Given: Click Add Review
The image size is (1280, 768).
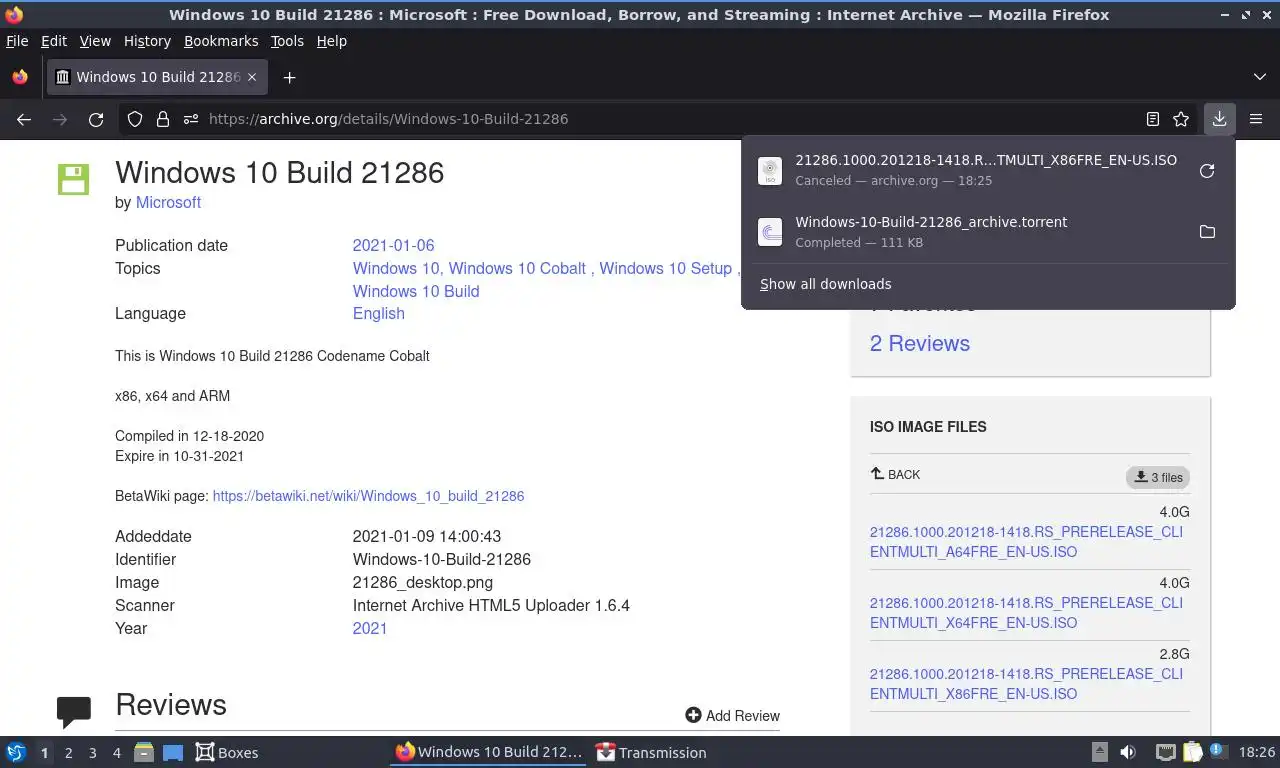Looking at the screenshot, I should pyautogui.click(x=733, y=715).
